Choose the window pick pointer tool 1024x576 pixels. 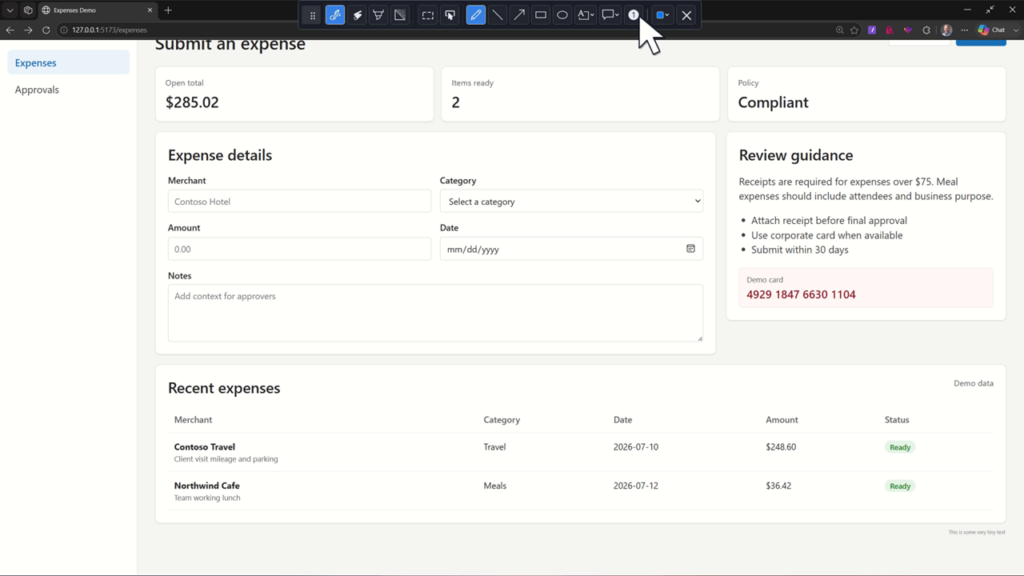coord(450,15)
